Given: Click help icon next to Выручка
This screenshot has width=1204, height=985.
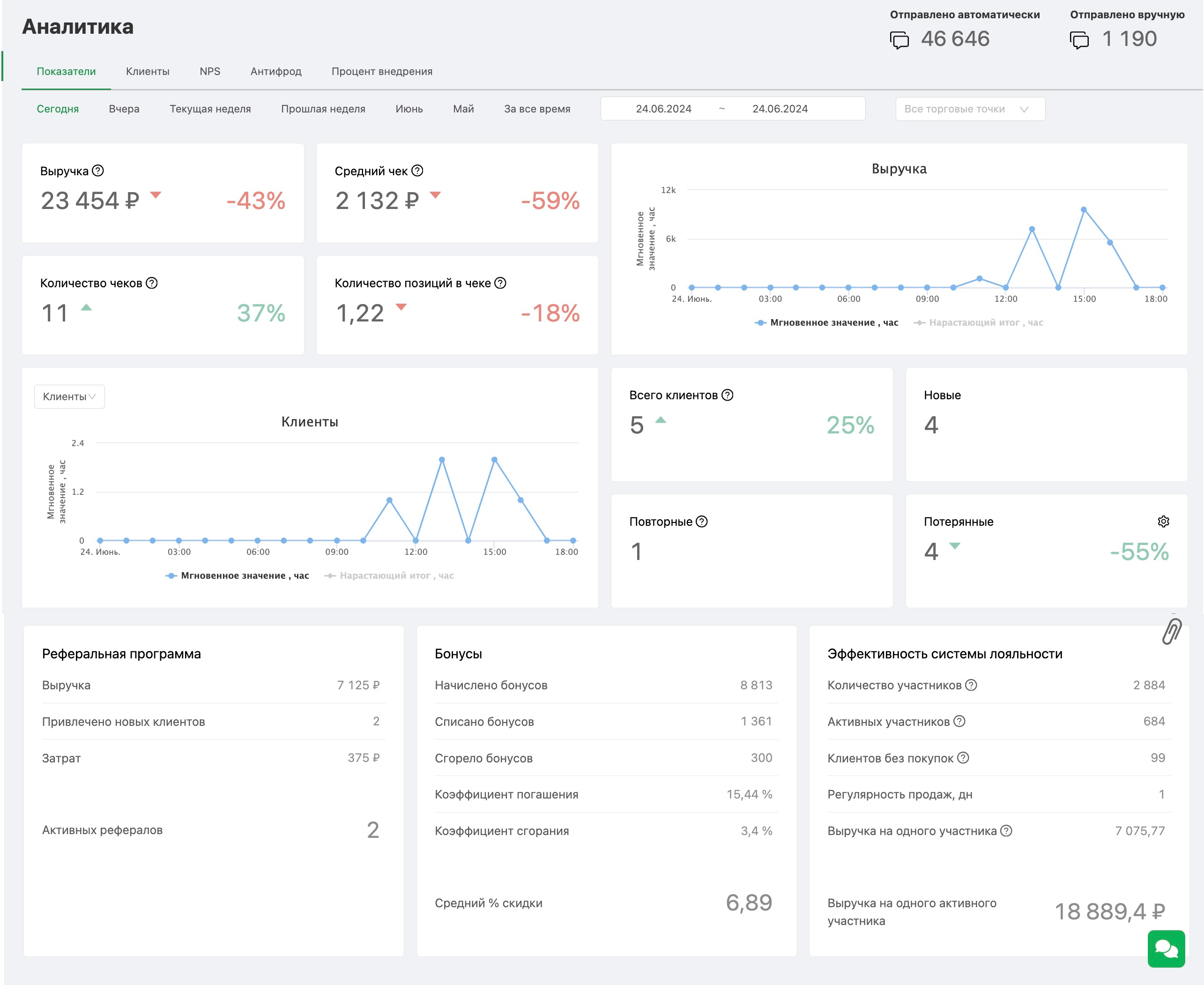Looking at the screenshot, I should pos(97,171).
